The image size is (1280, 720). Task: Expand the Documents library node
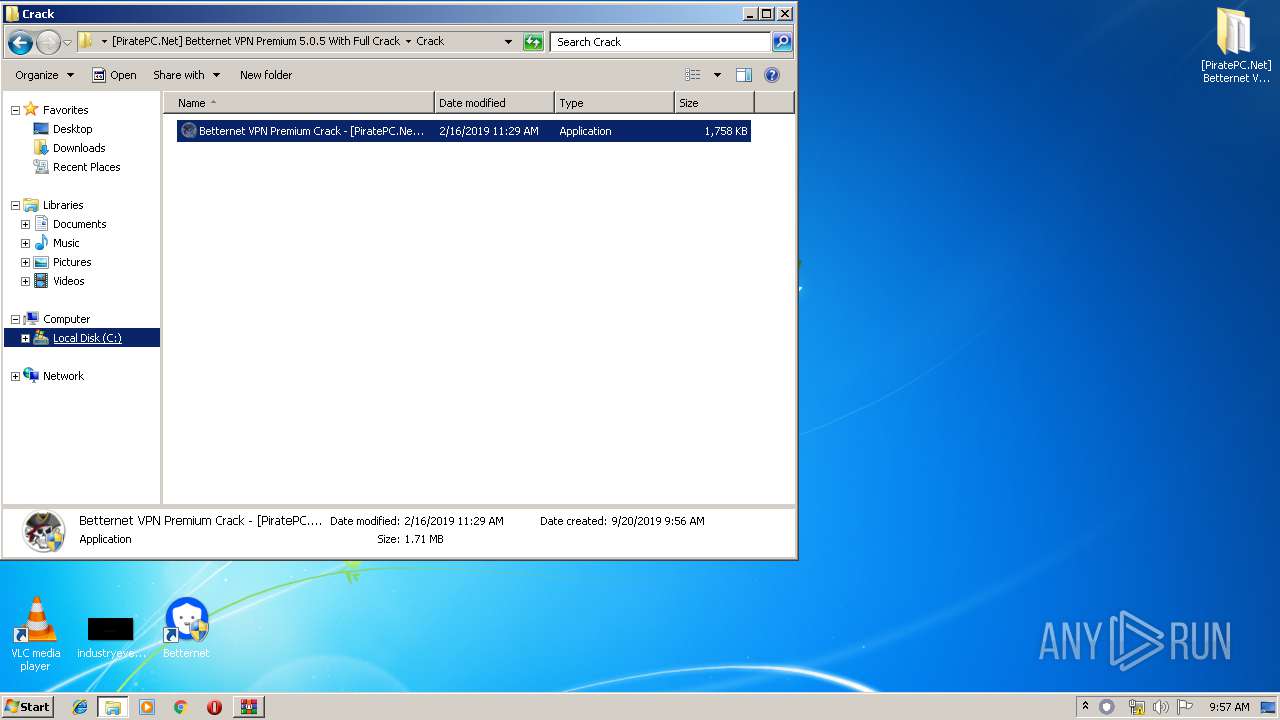(x=25, y=224)
